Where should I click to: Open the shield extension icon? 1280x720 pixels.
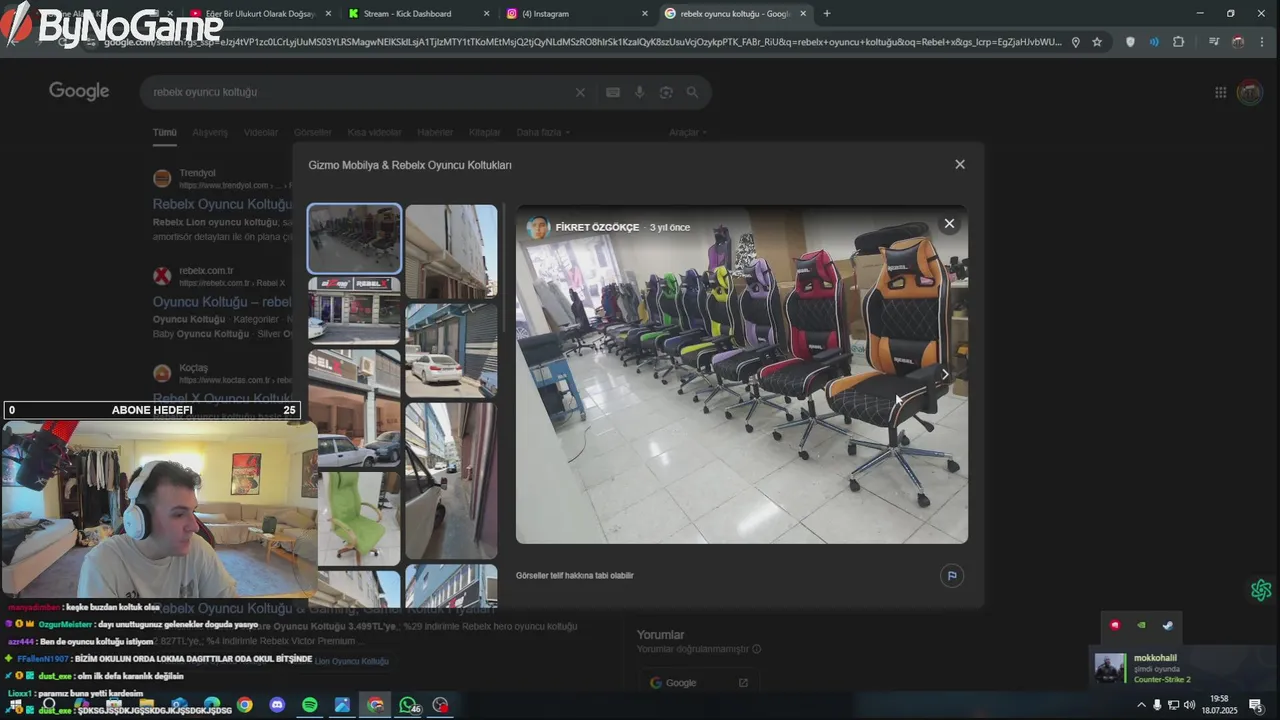[x=1131, y=42]
